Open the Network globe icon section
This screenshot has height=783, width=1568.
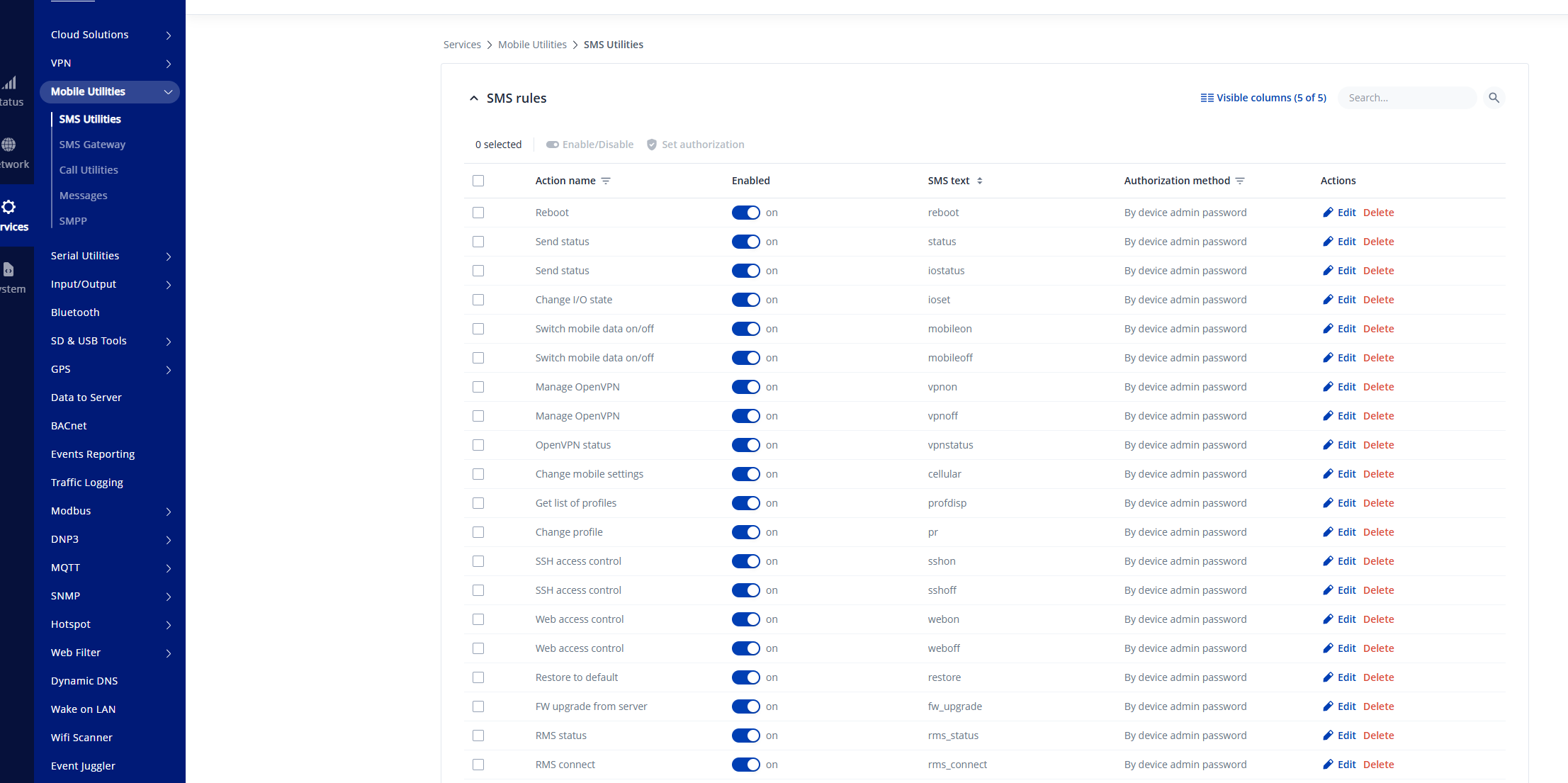[x=9, y=145]
